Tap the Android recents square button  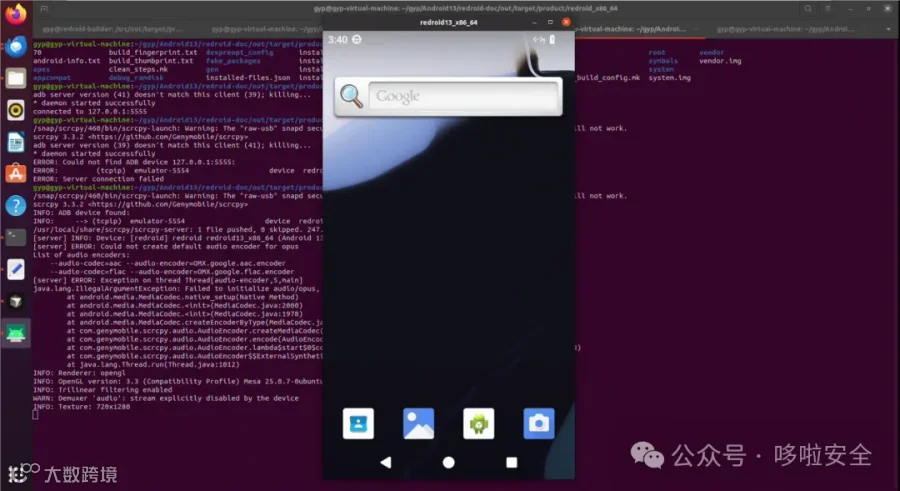pos(511,462)
